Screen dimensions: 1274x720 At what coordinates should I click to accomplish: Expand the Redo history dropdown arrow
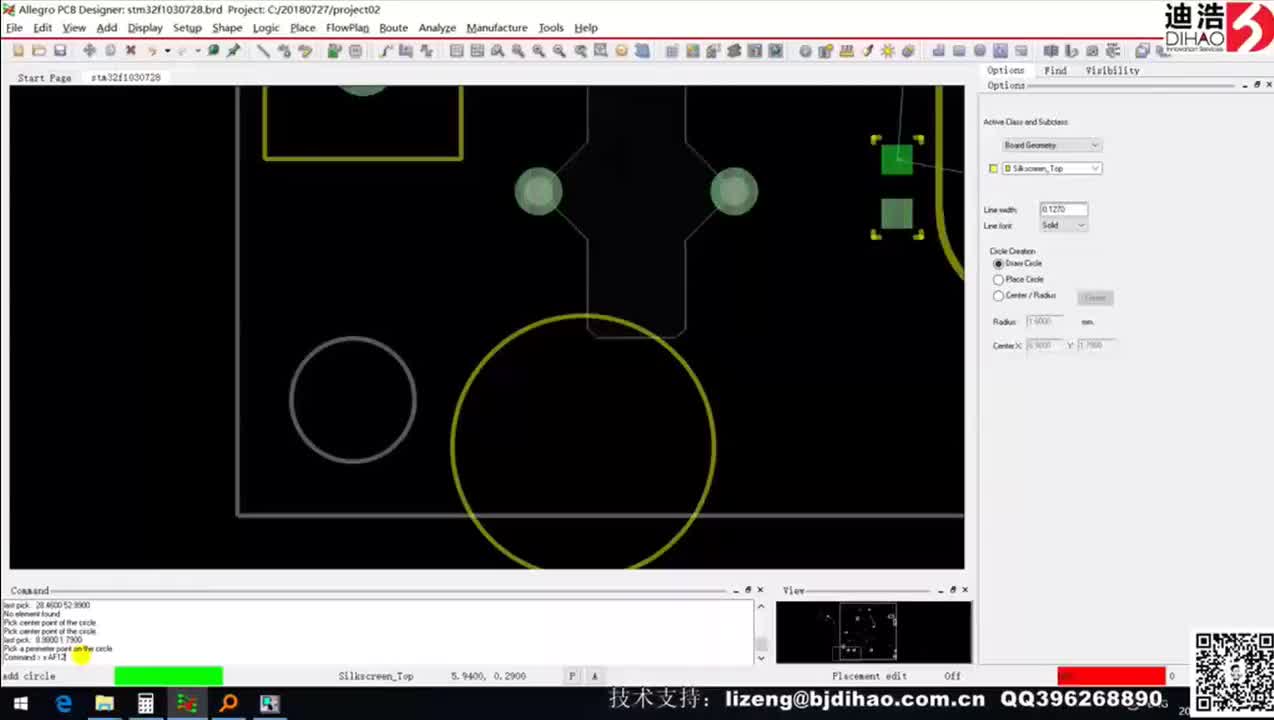coord(198,51)
